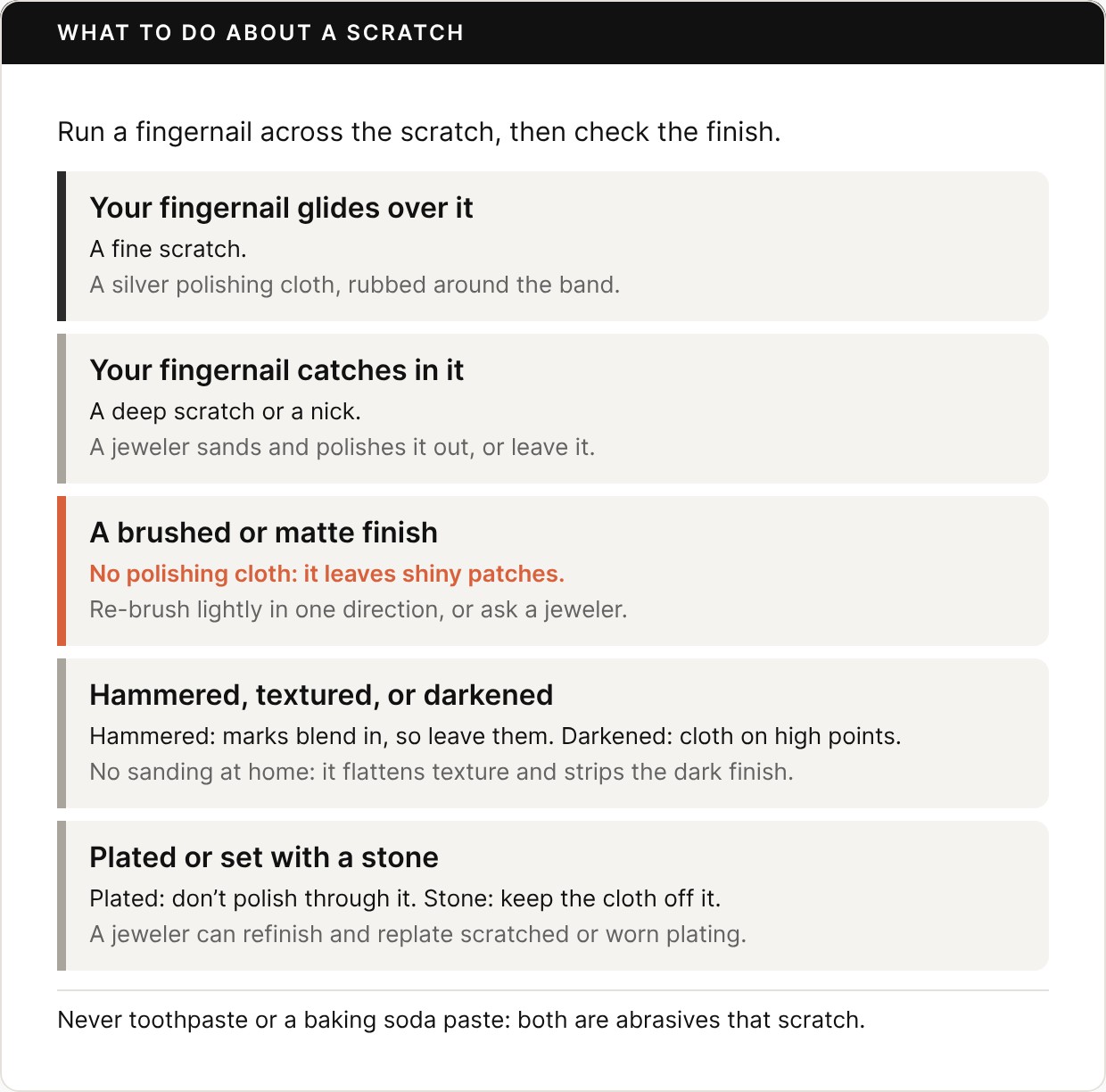Click the dark accent bar on first card
This screenshot has height=1092, width=1106.
coord(62,246)
